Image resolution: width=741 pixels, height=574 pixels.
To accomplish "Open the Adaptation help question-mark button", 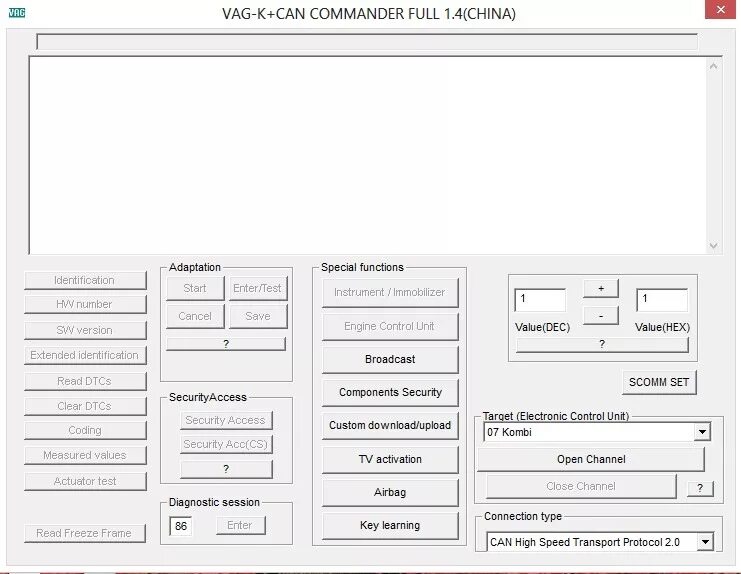I will click(x=226, y=343).
